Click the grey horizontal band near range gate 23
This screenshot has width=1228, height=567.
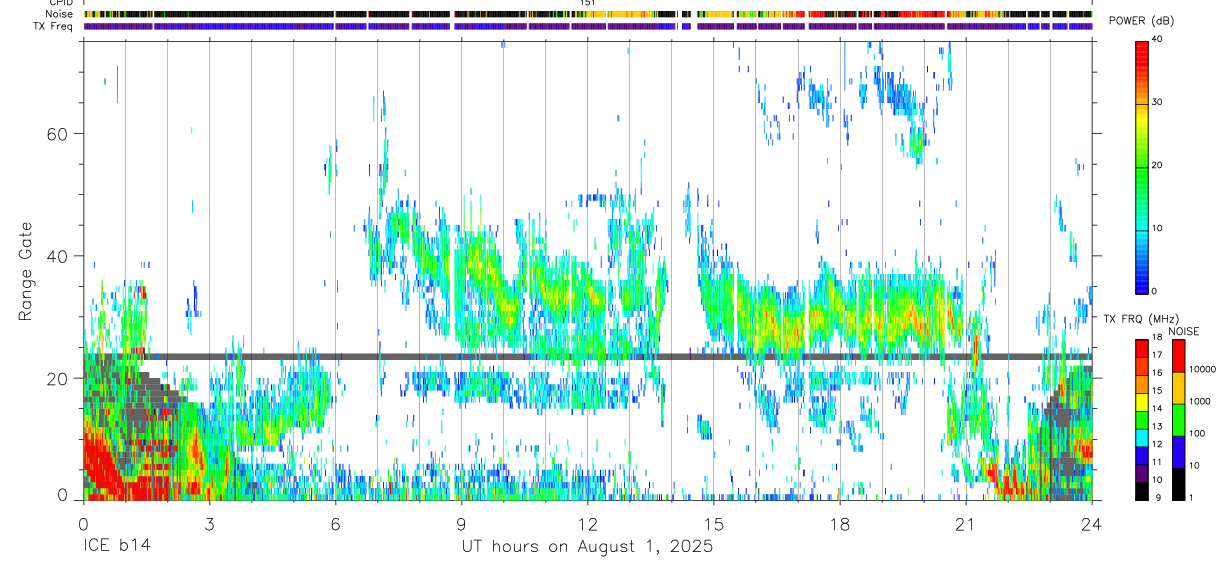tap(618, 356)
